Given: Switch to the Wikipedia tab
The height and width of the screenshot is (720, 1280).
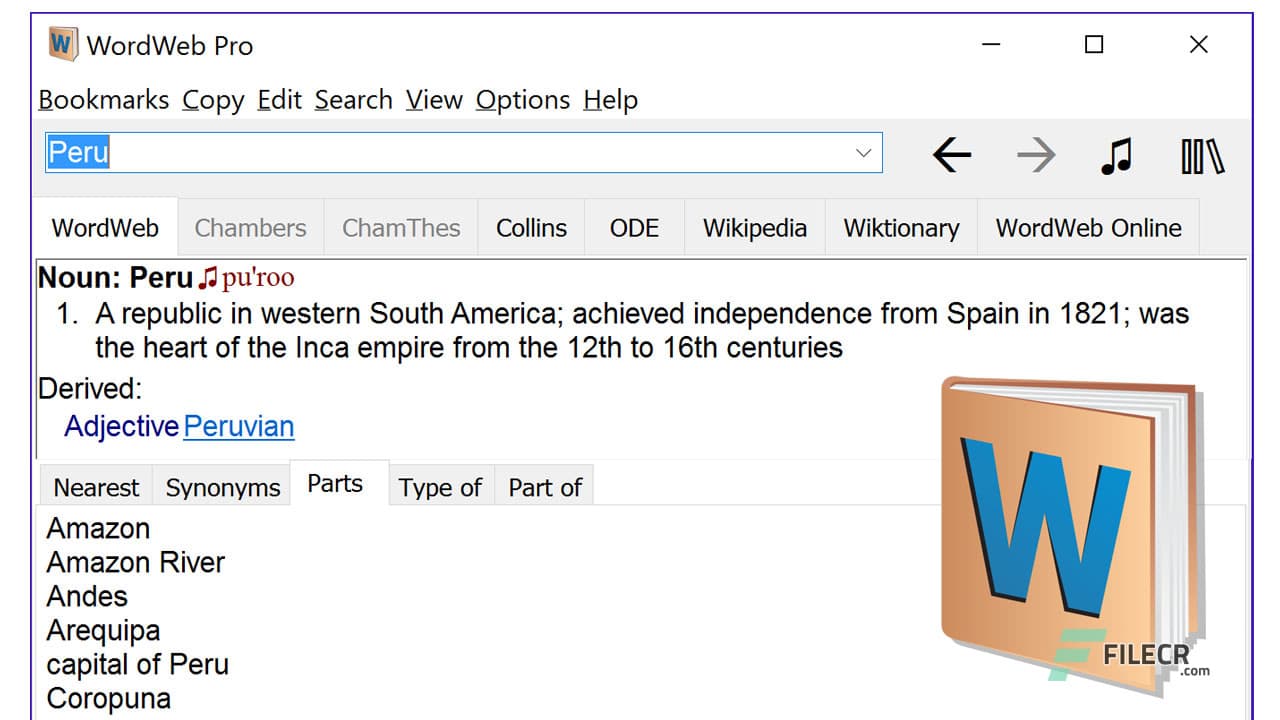Looking at the screenshot, I should [x=754, y=228].
